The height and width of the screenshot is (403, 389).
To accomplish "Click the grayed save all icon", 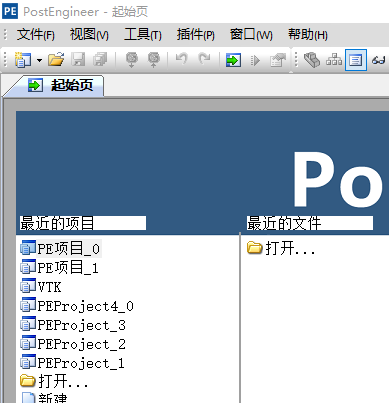I will pyautogui.click(x=100, y=60).
